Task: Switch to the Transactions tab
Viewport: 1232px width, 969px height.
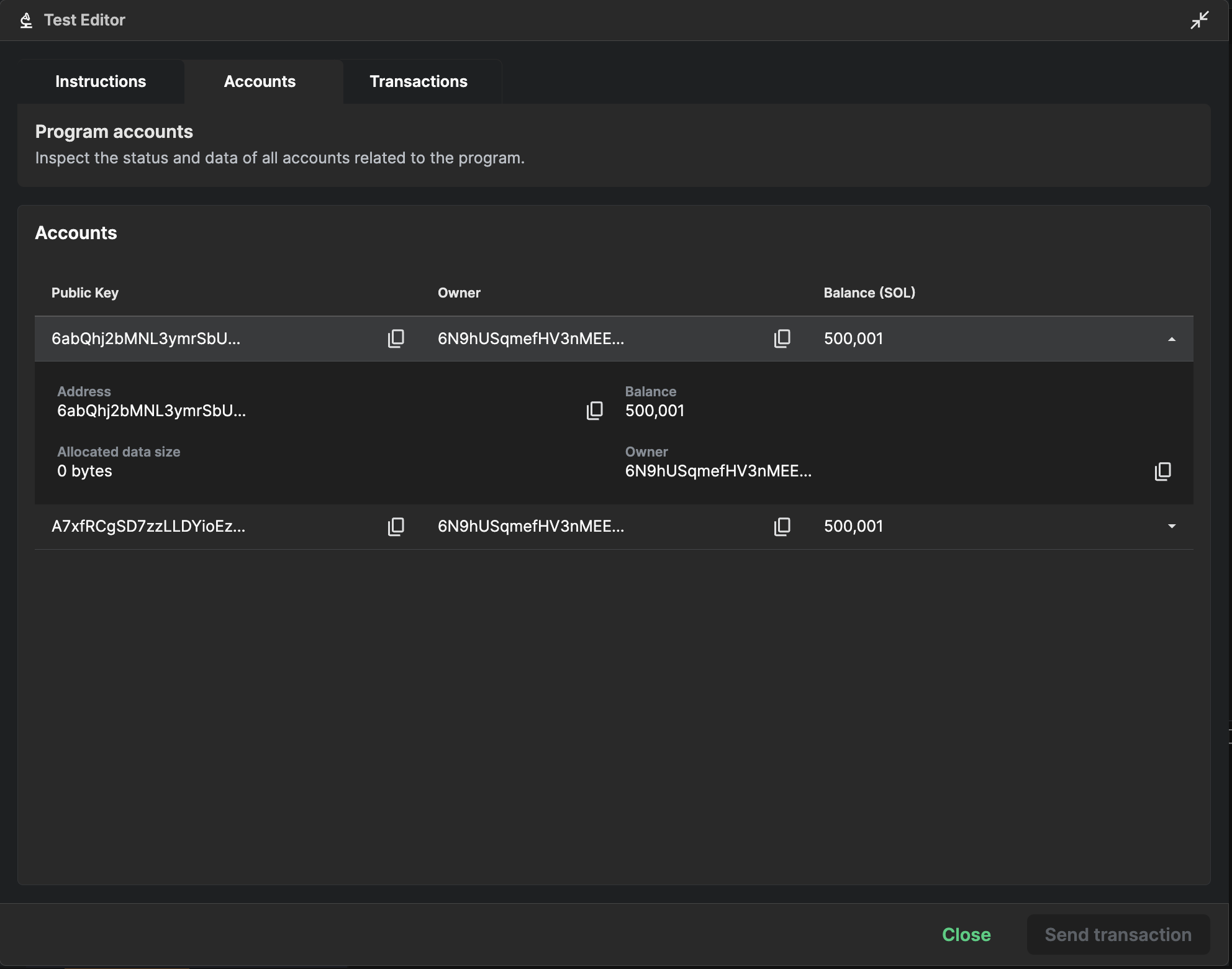Action: (418, 81)
